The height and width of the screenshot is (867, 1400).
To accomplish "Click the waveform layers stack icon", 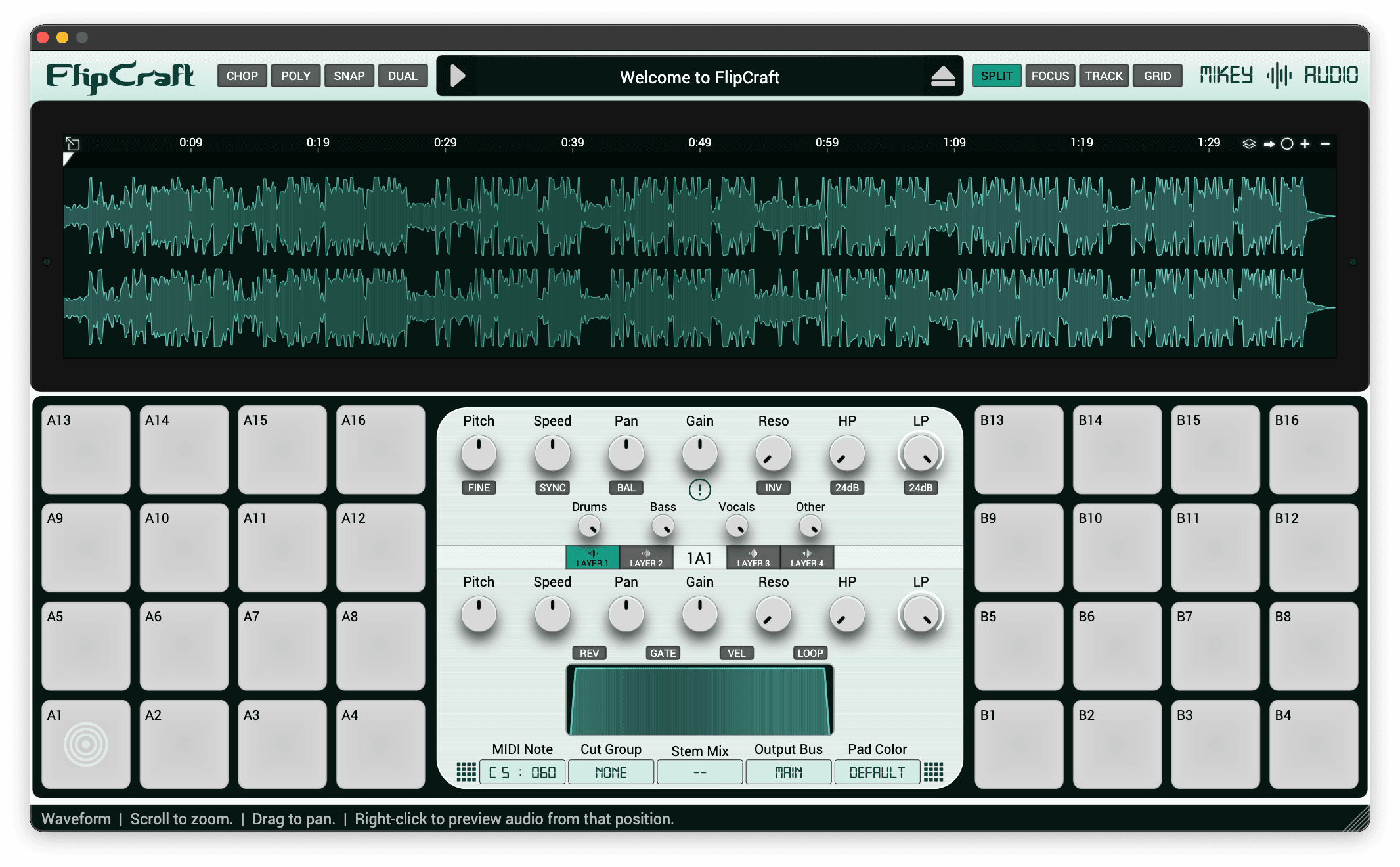I will click(x=1249, y=144).
